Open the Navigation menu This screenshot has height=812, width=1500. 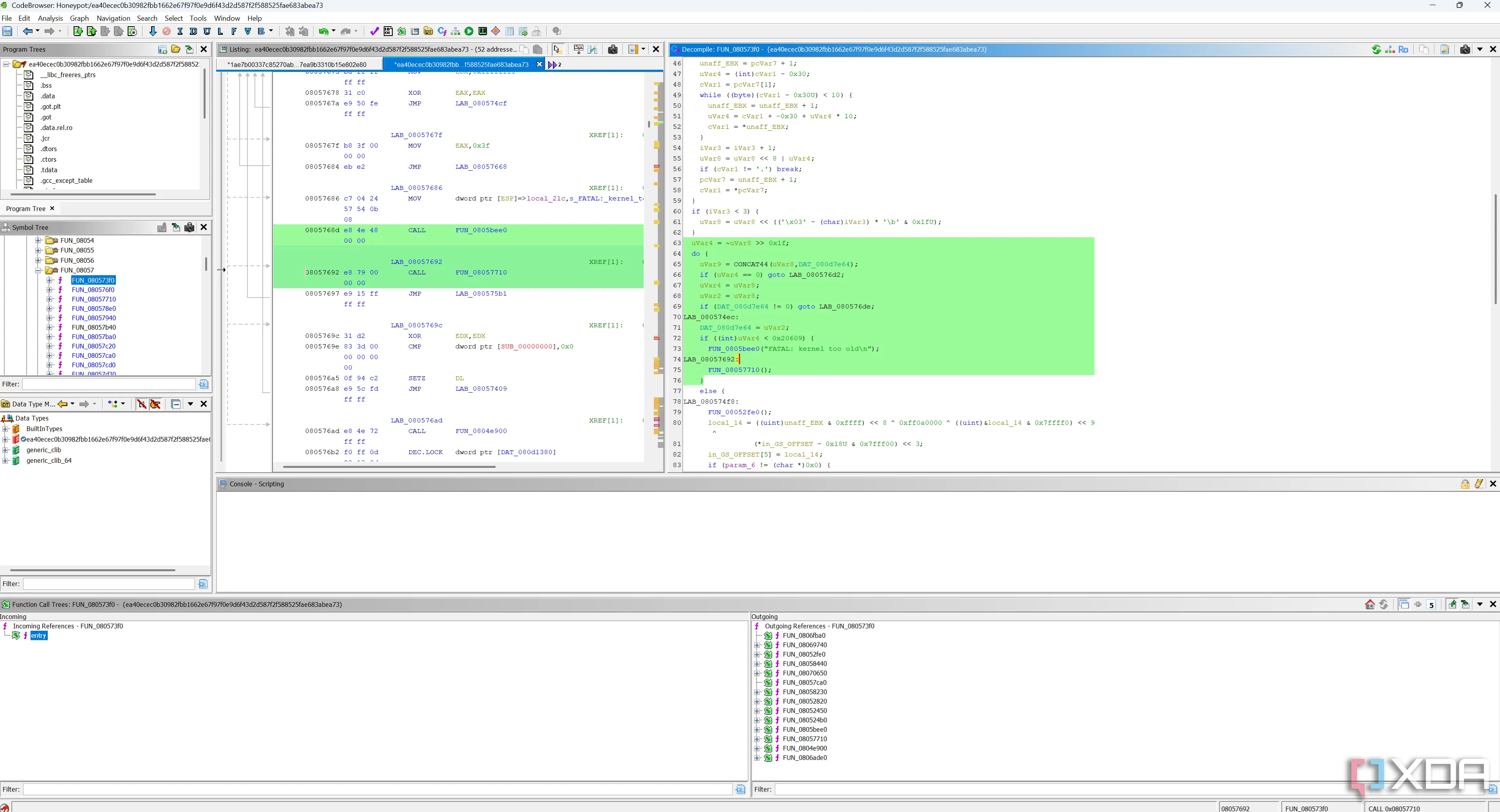(113, 19)
